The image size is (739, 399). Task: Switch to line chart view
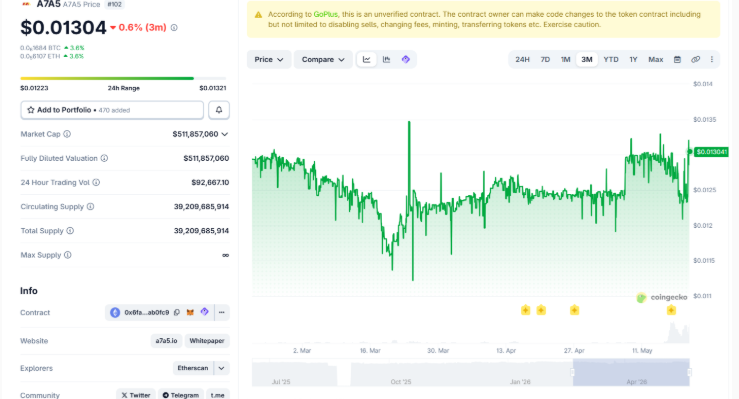[x=367, y=59]
